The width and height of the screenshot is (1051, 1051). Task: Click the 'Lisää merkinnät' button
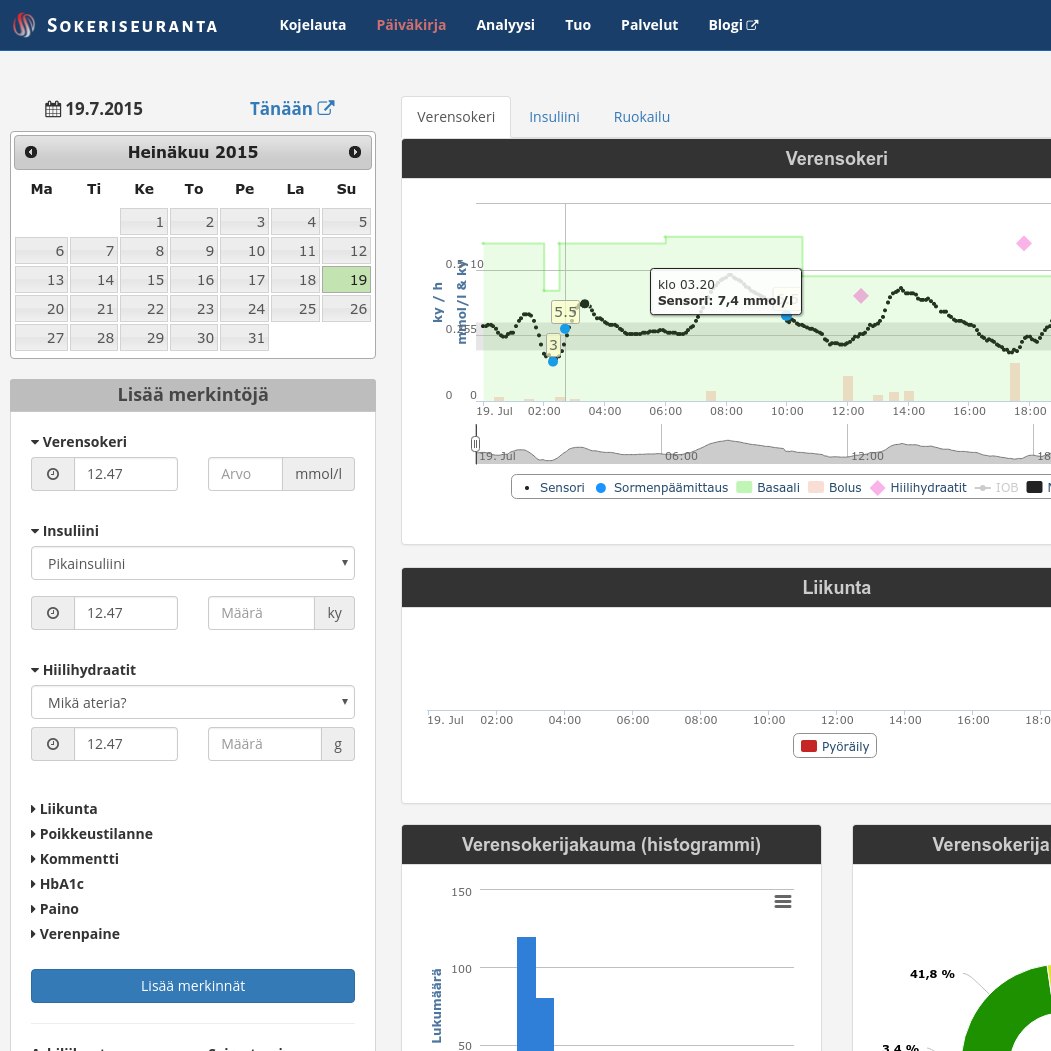(x=193, y=986)
